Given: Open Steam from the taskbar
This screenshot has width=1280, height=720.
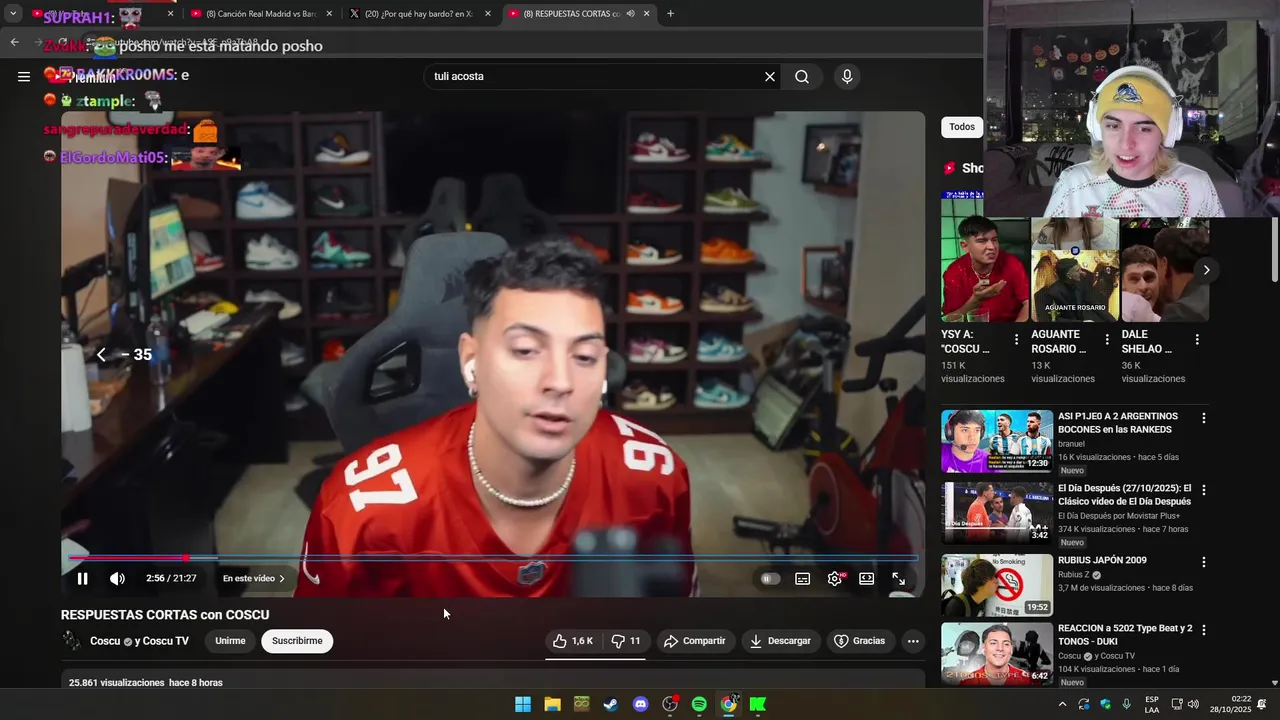Looking at the screenshot, I should [x=611, y=704].
